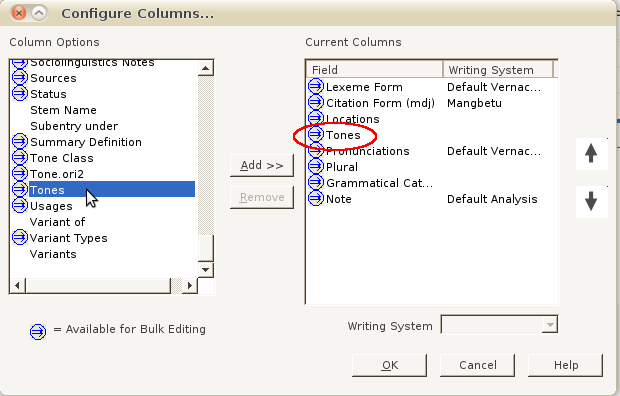Click the icon next to Plural column
Viewport: 620px width, 396px height.
click(316, 166)
